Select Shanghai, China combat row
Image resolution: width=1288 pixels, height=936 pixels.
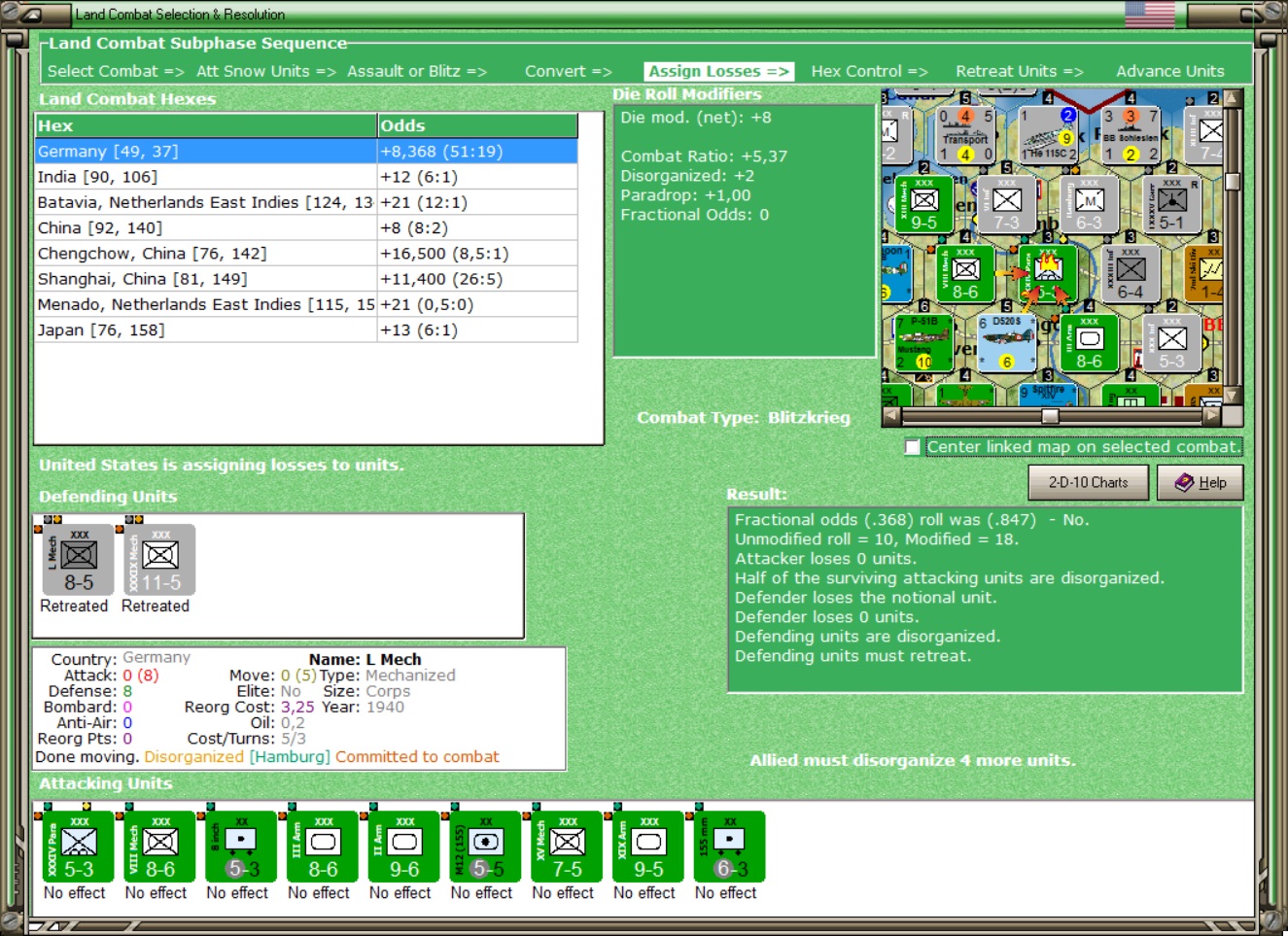[x=306, y=279]
